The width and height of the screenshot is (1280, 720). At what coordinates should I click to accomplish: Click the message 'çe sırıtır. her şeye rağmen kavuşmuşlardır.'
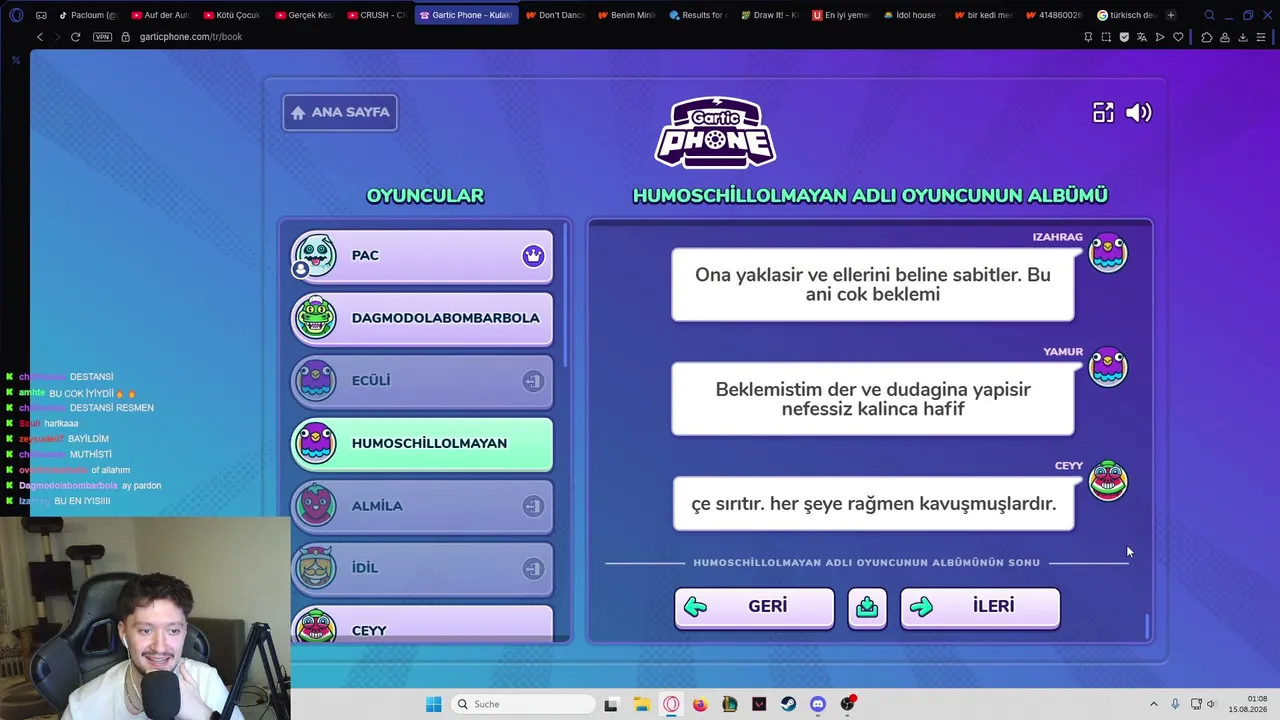click(x=873, y=504)
